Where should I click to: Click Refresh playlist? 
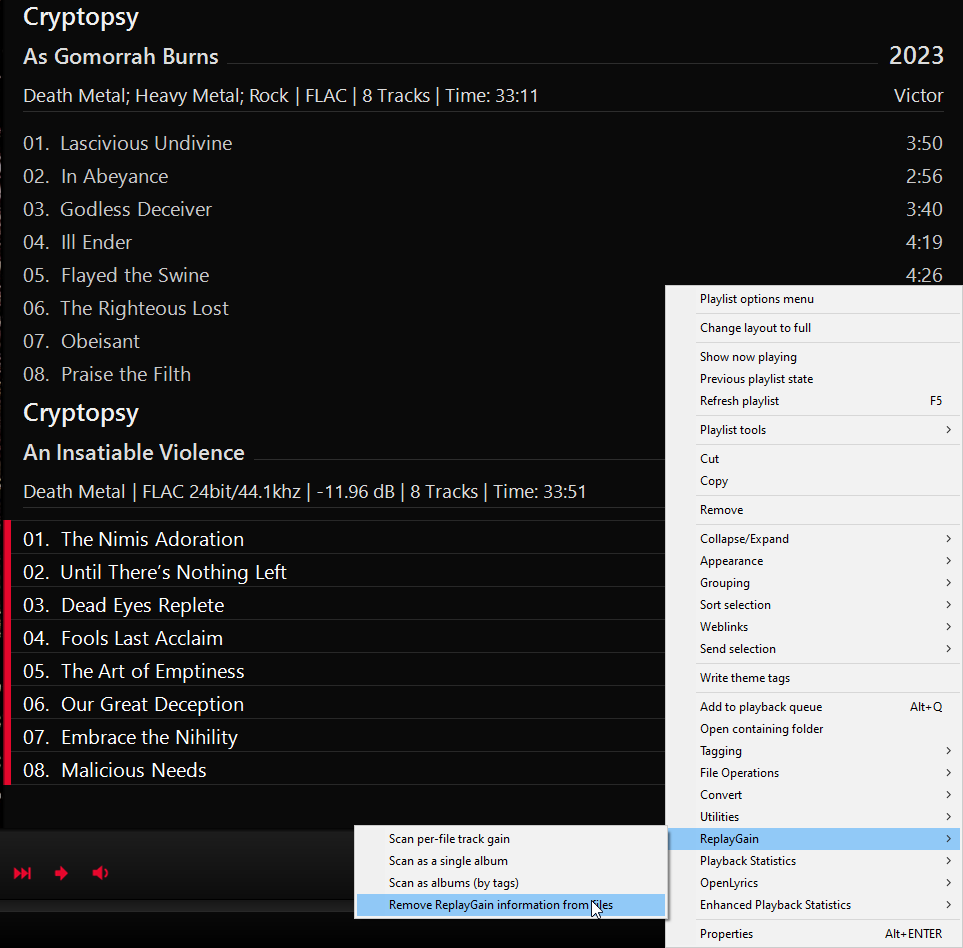(814, 401)
